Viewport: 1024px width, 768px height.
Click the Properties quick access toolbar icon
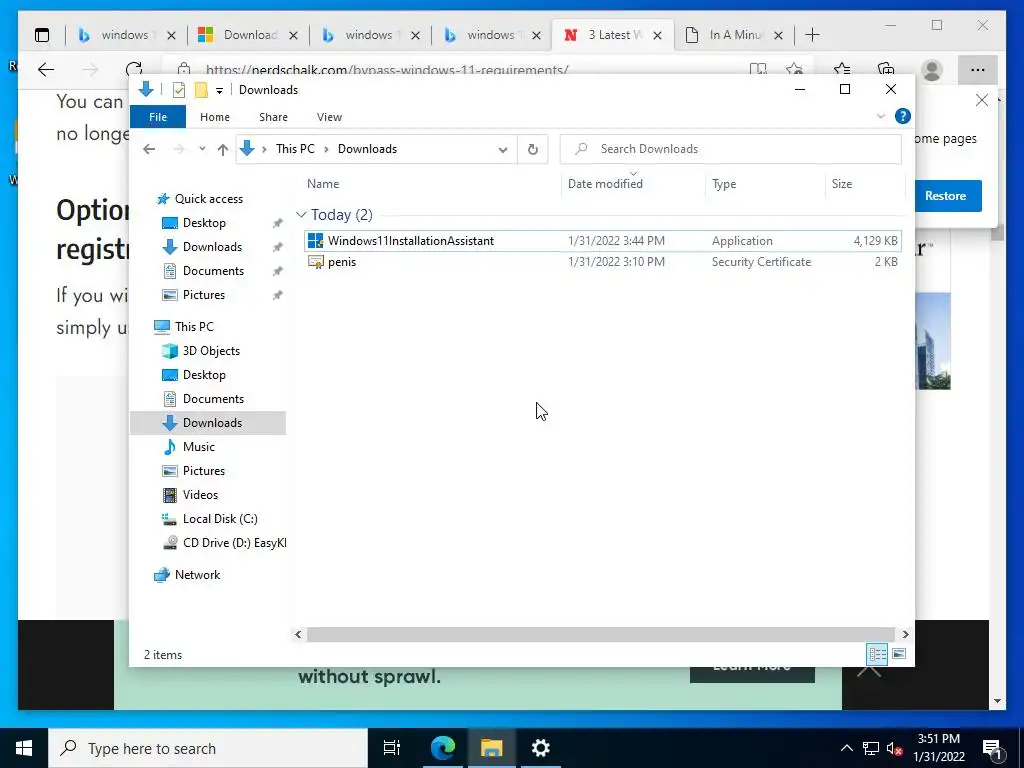[x=179, y=89]
